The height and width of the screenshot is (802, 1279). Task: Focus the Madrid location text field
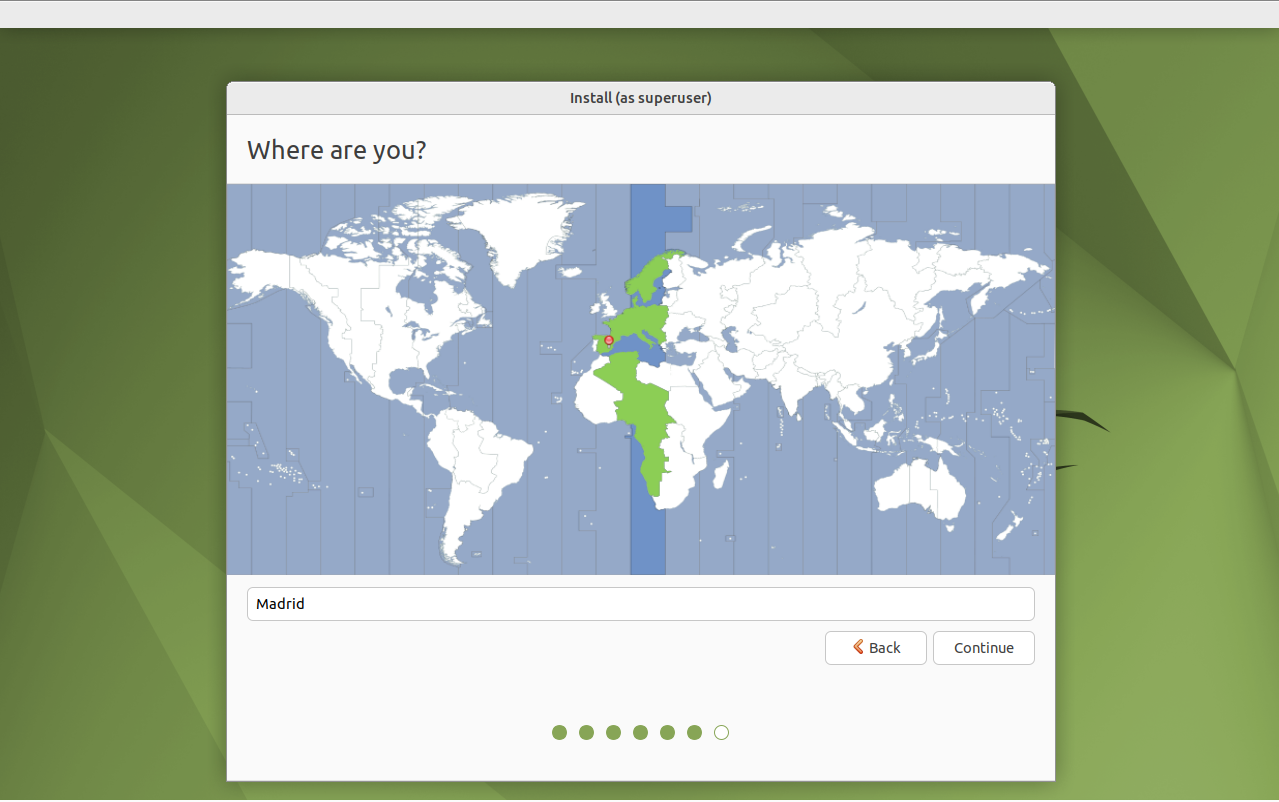click(640, 604)
